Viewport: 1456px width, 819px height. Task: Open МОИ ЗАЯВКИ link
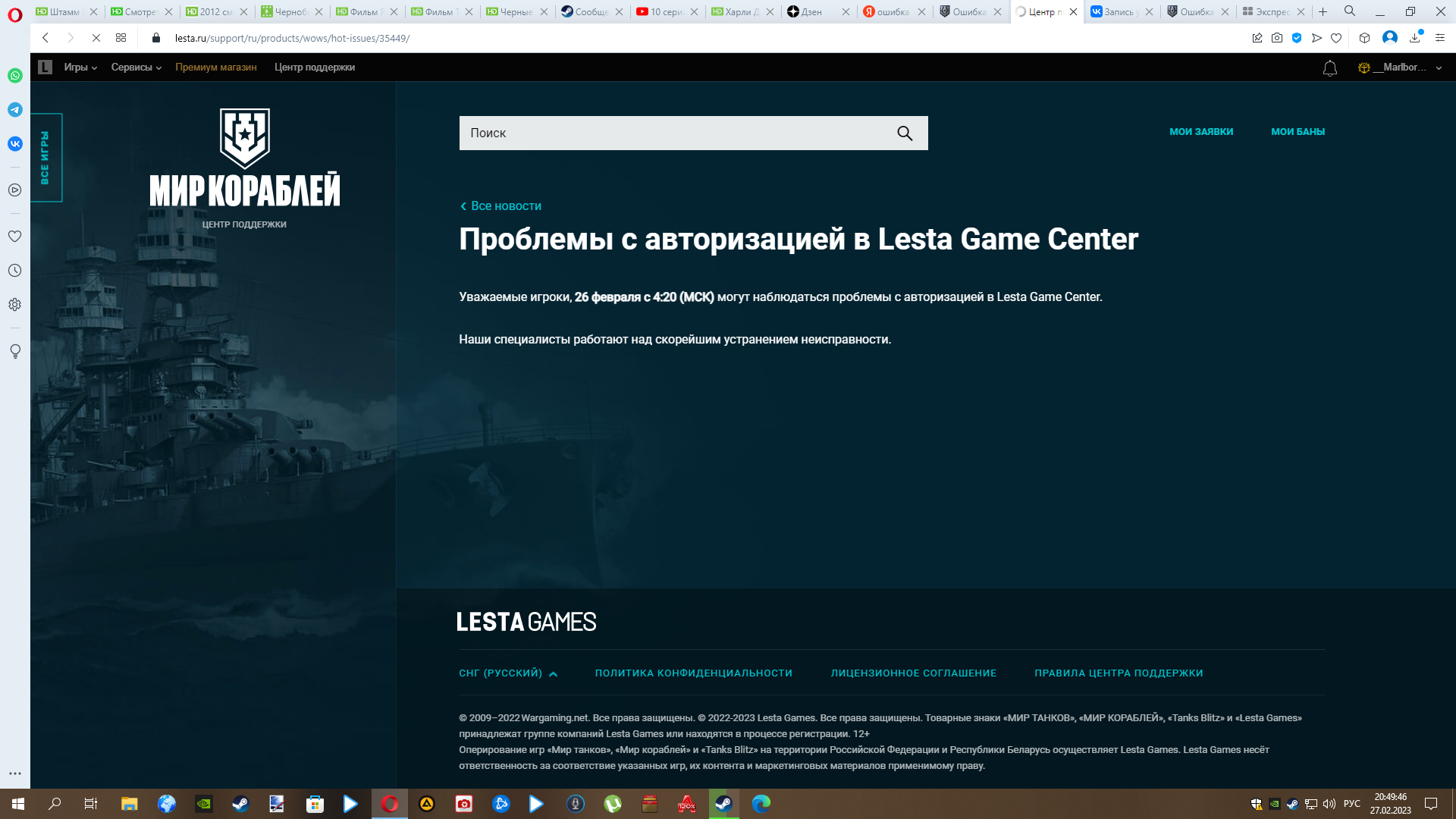click(x=1201, y=132)
